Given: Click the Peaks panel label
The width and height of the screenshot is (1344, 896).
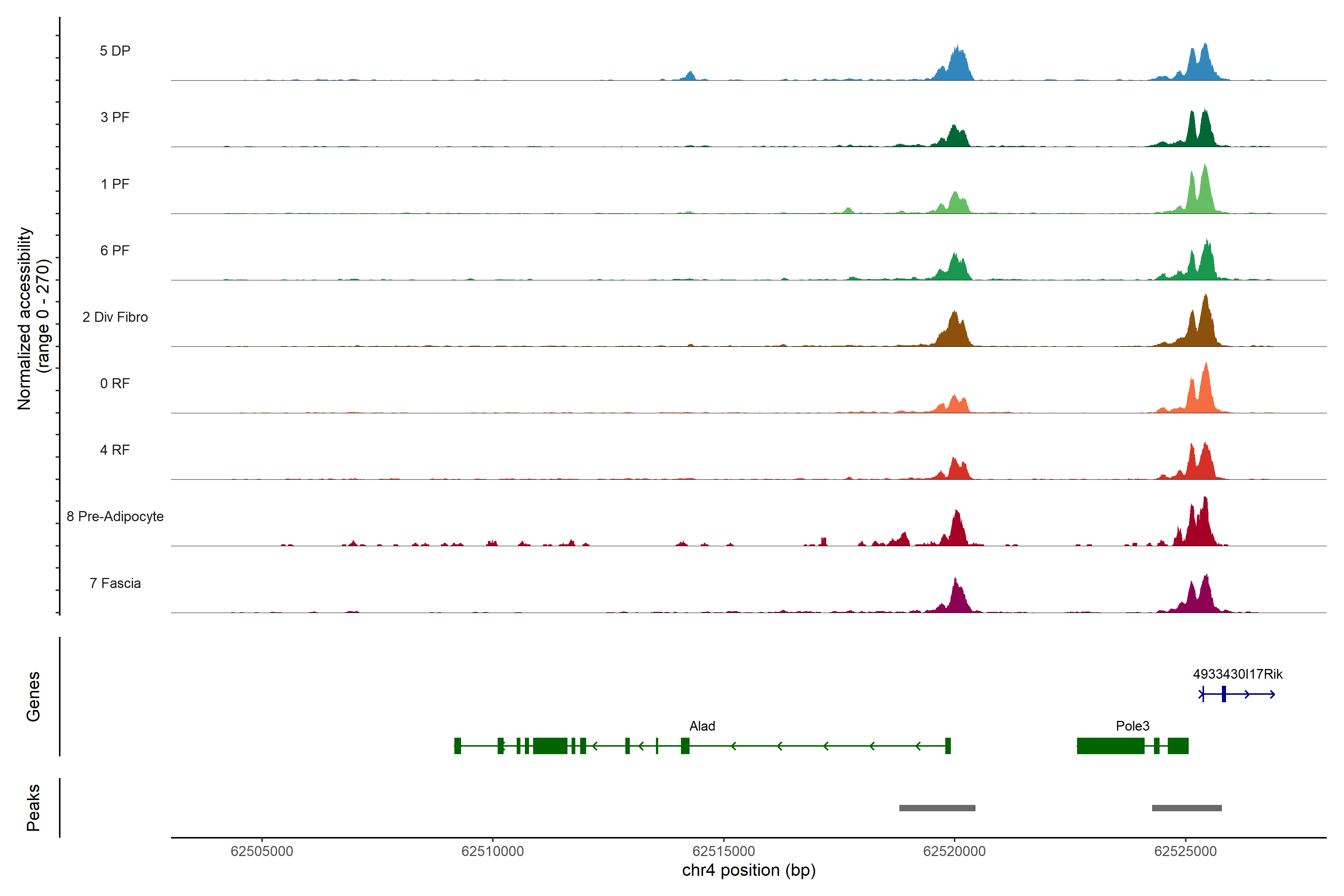Looking at the screenshot, I should pyautogui.click(x=33, y=808).
